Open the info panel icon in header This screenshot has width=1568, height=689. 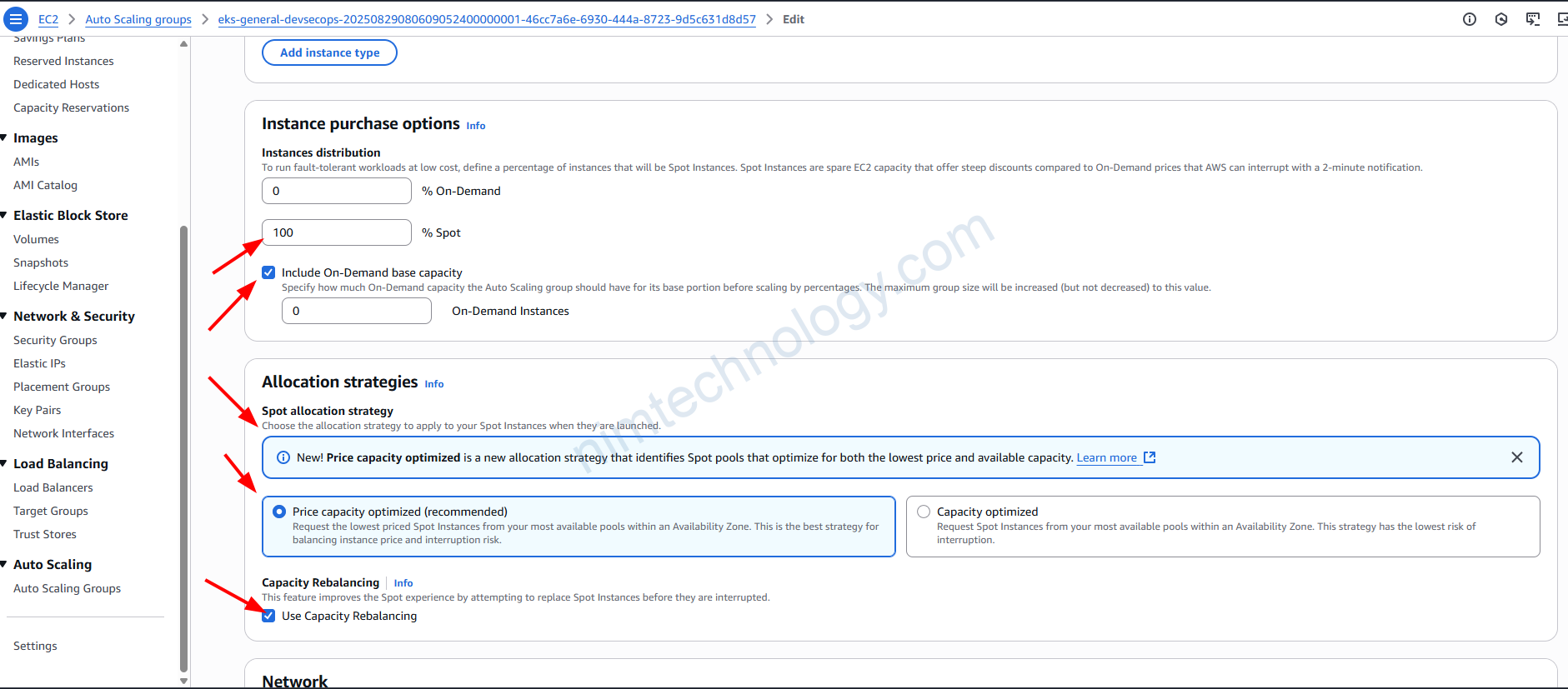point(1469,19)
